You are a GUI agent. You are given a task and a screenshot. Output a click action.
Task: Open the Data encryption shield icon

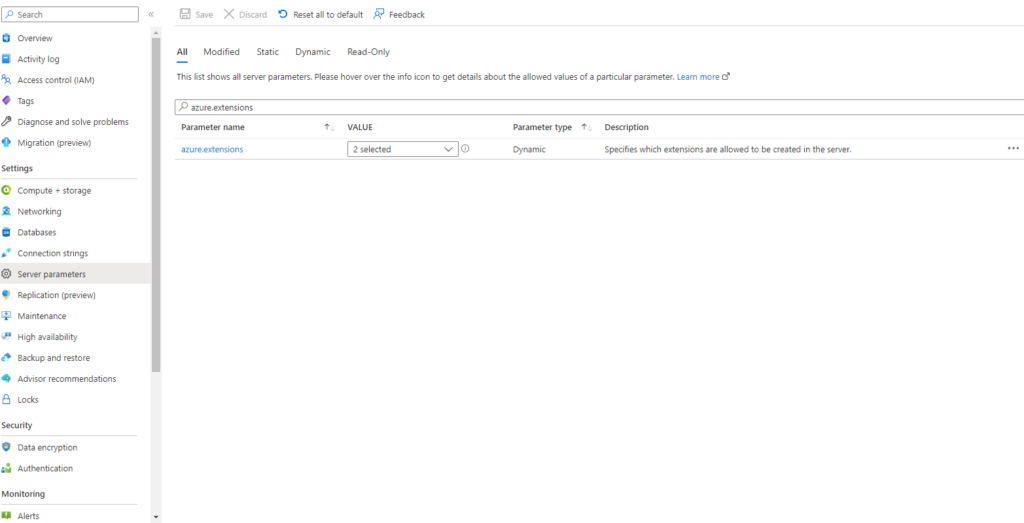(x=7, y=447)
